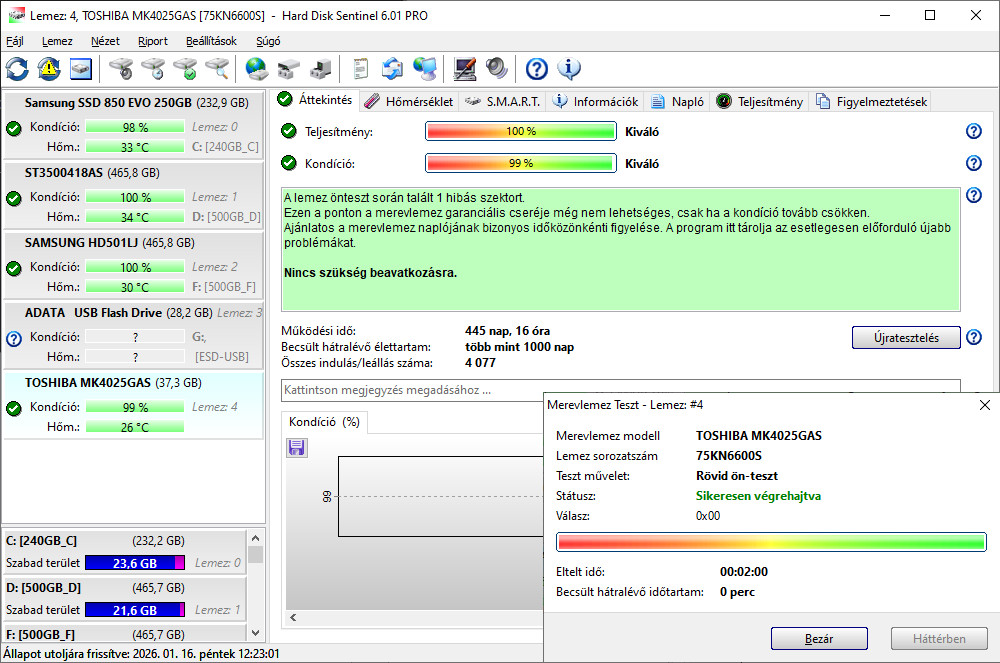
Task: Open the monitor with pen configuration icon
Action: coord(465,69)
